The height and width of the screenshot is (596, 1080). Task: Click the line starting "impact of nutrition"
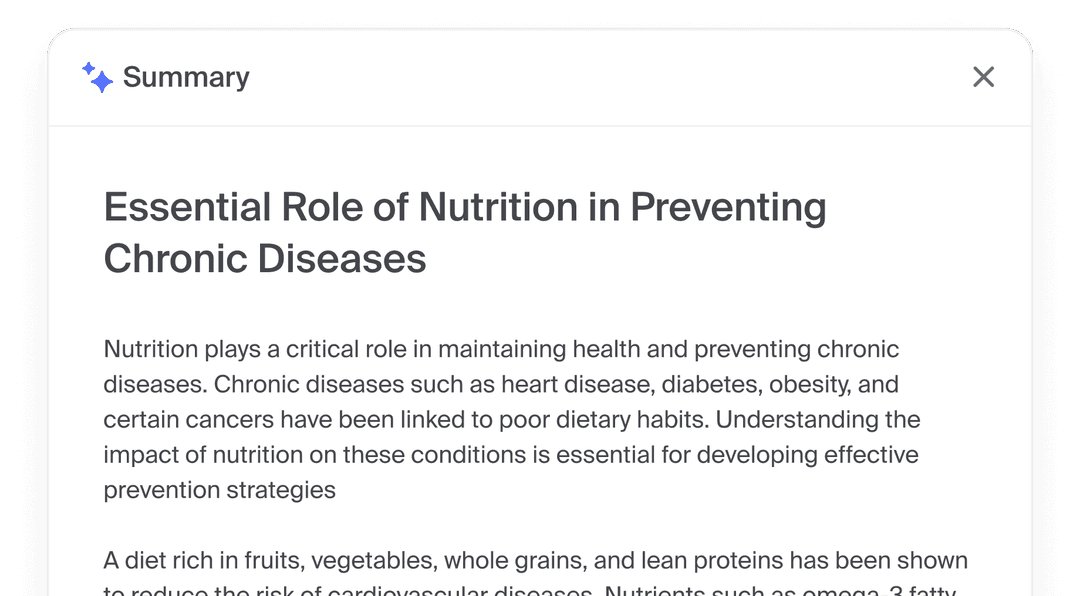click(x=511, y=455)
